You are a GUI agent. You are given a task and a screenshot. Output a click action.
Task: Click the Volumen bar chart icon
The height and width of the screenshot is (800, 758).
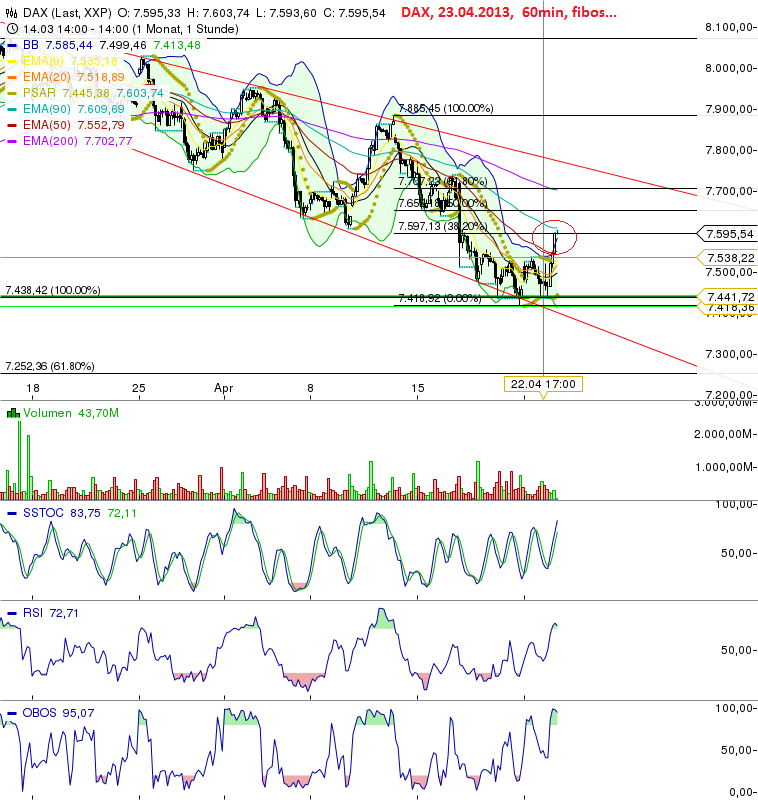click(13, 413)
